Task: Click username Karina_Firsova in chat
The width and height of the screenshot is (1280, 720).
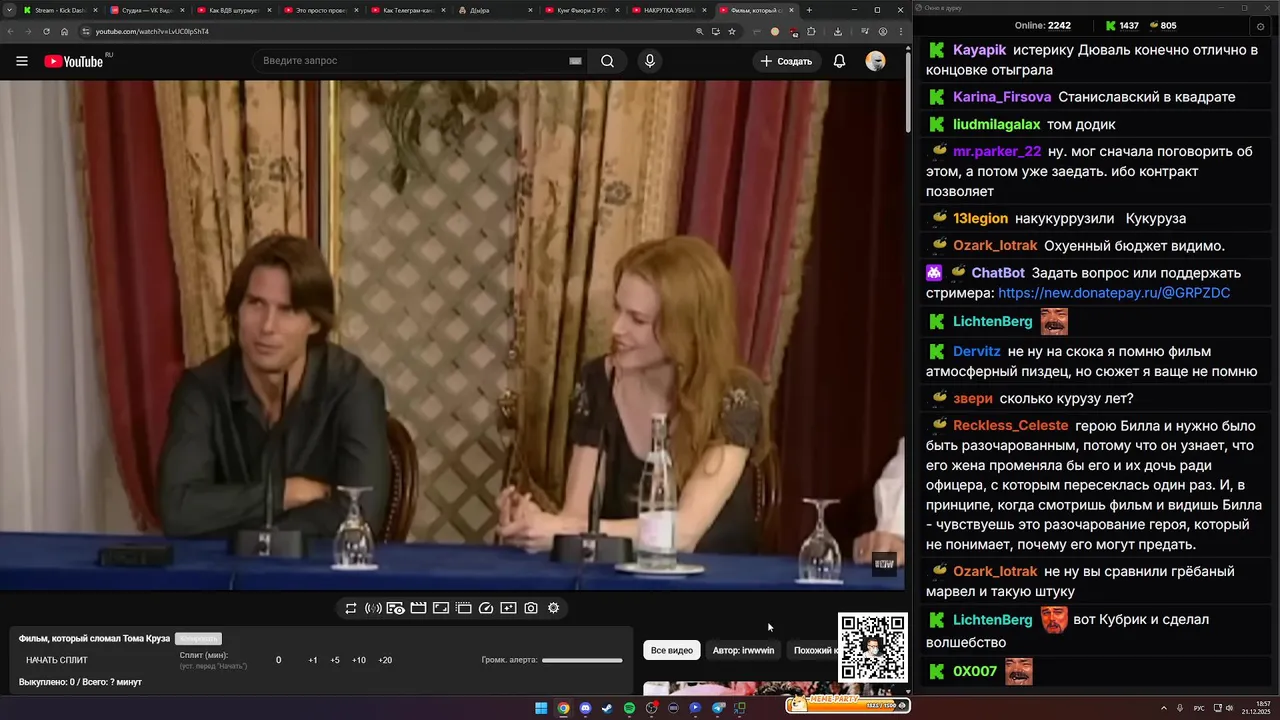Action: (1002, 97)
